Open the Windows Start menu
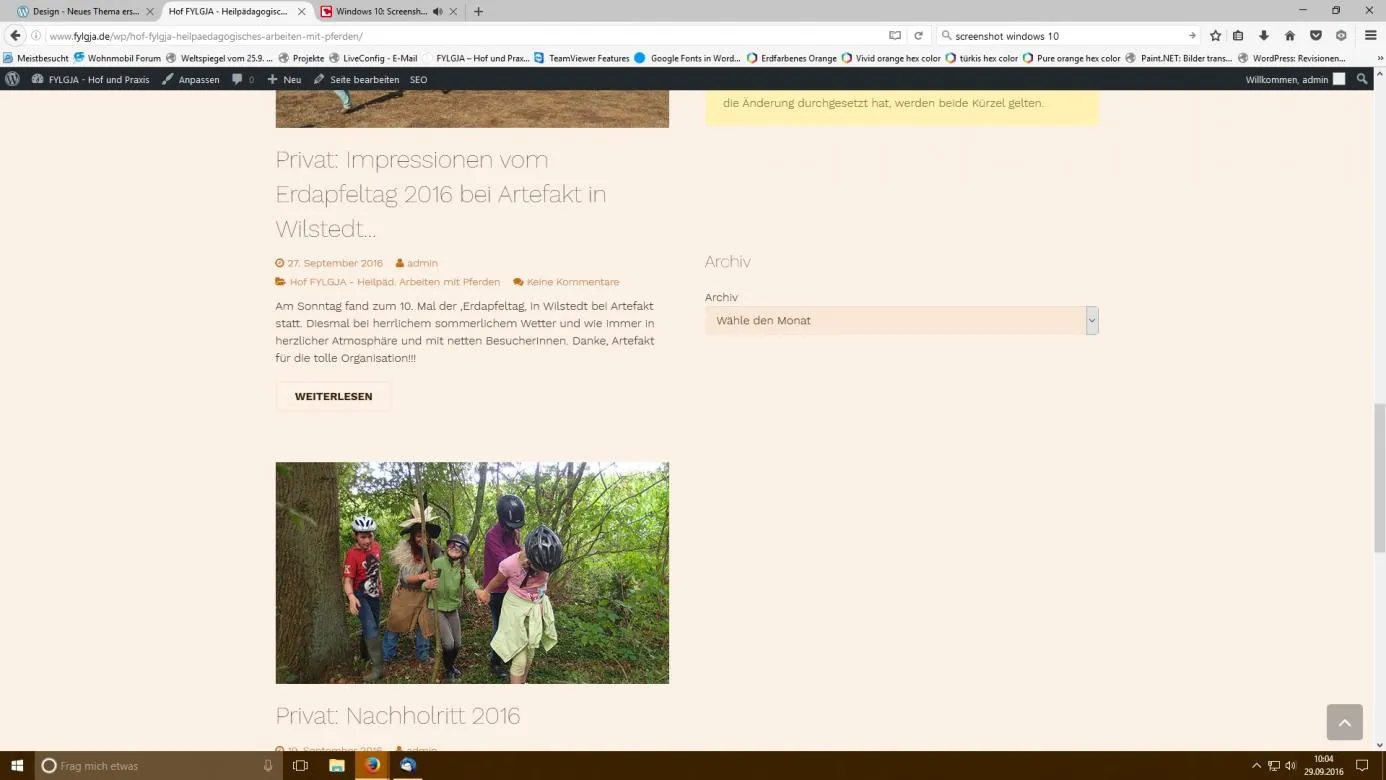The image size is (1386, 780). (17, 766)
